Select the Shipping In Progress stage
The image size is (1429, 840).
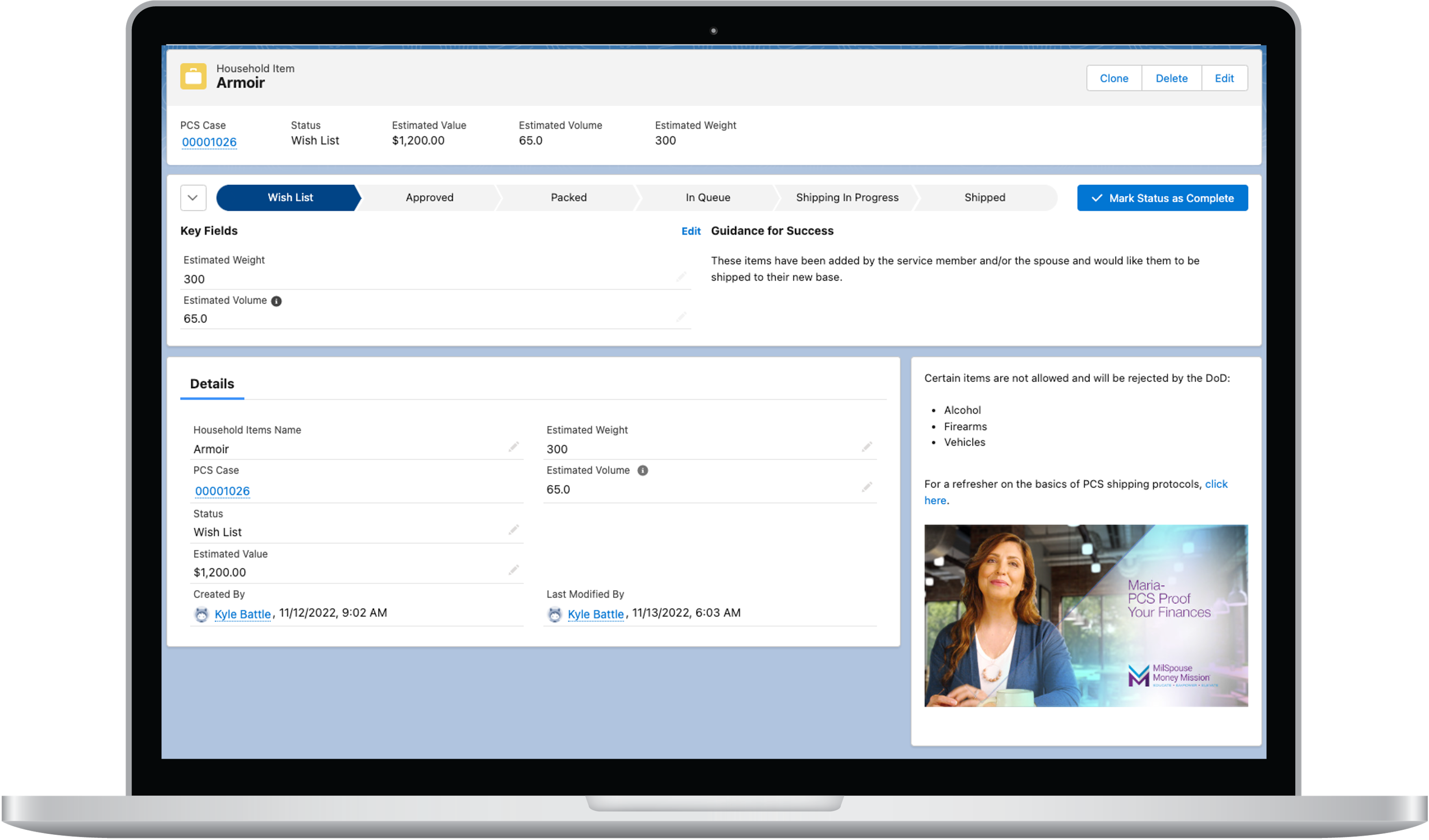coord(847,198)
